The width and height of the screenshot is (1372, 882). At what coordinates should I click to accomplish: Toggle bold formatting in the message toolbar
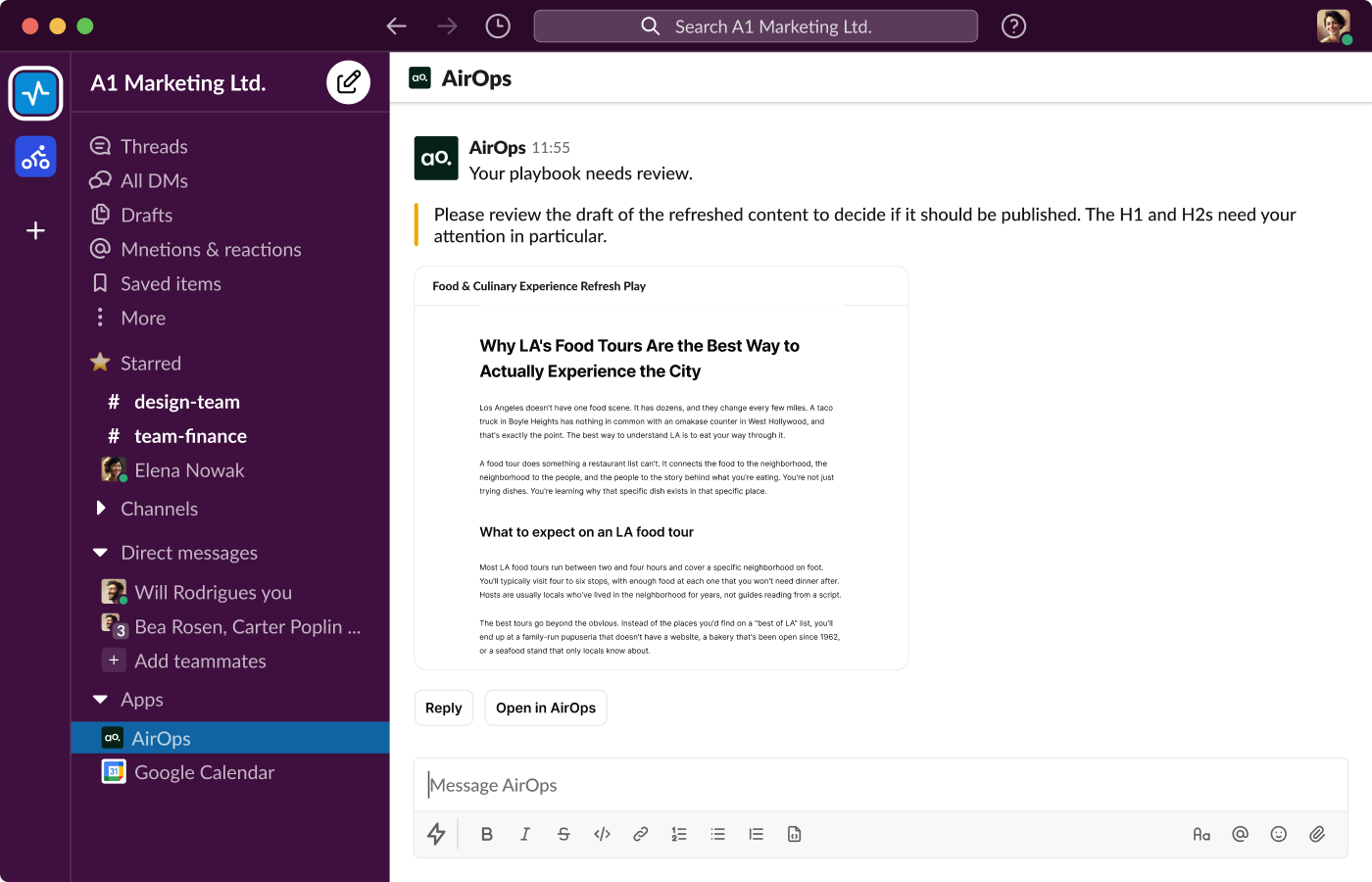[x=487, y=834]
